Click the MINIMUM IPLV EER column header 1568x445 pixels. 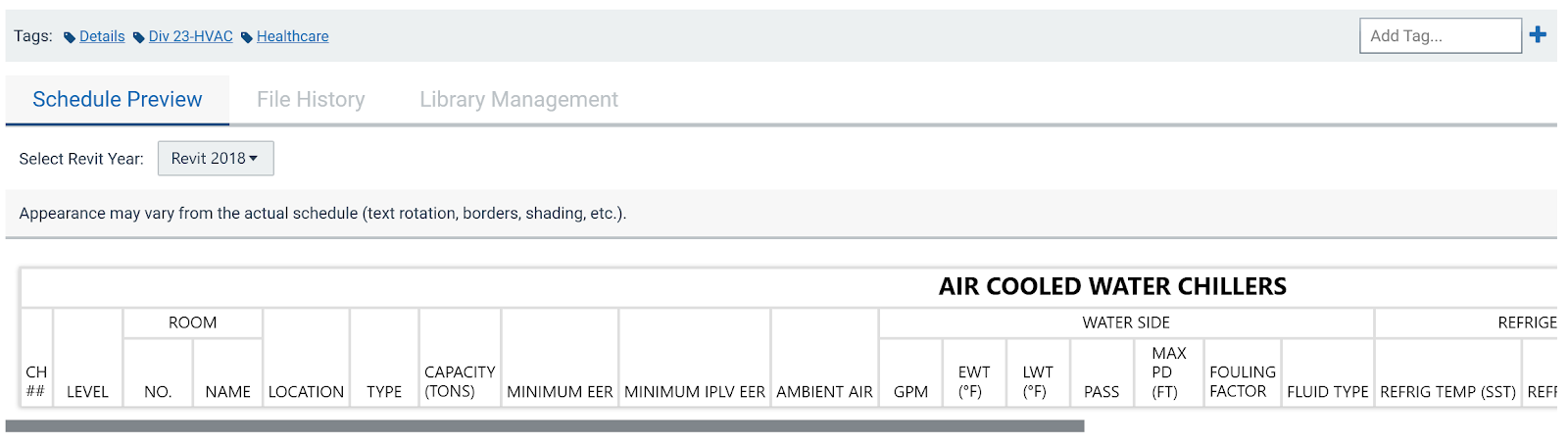click(695, 391)
